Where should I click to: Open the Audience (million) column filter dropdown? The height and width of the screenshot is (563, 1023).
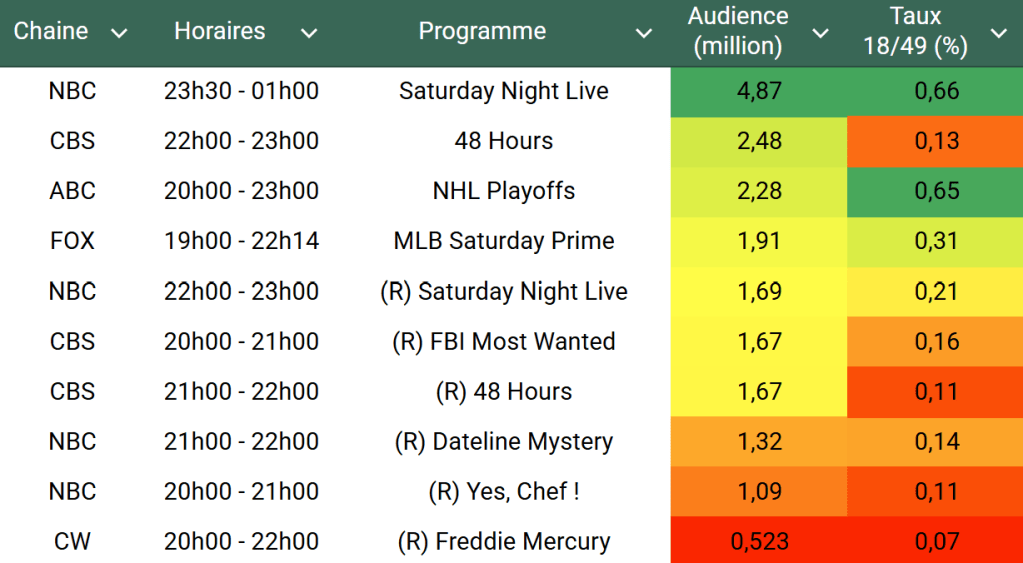tap(821, 34)
